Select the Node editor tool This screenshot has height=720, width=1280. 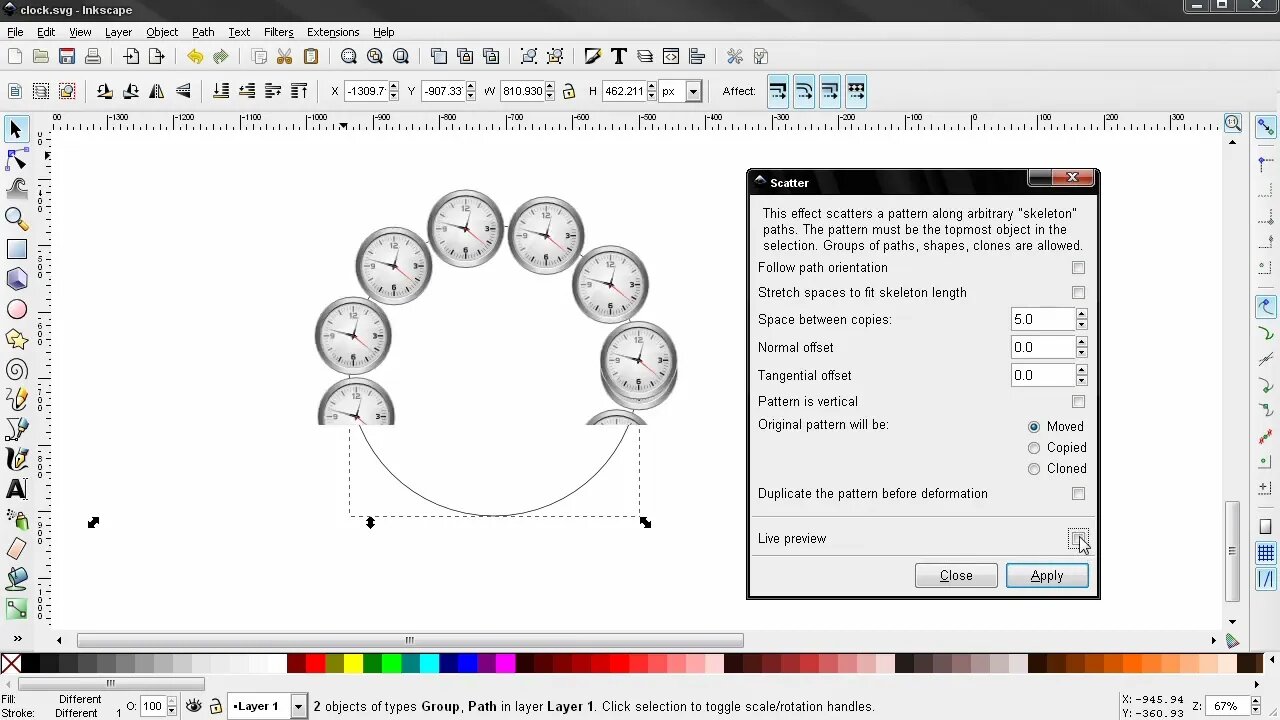16,159
